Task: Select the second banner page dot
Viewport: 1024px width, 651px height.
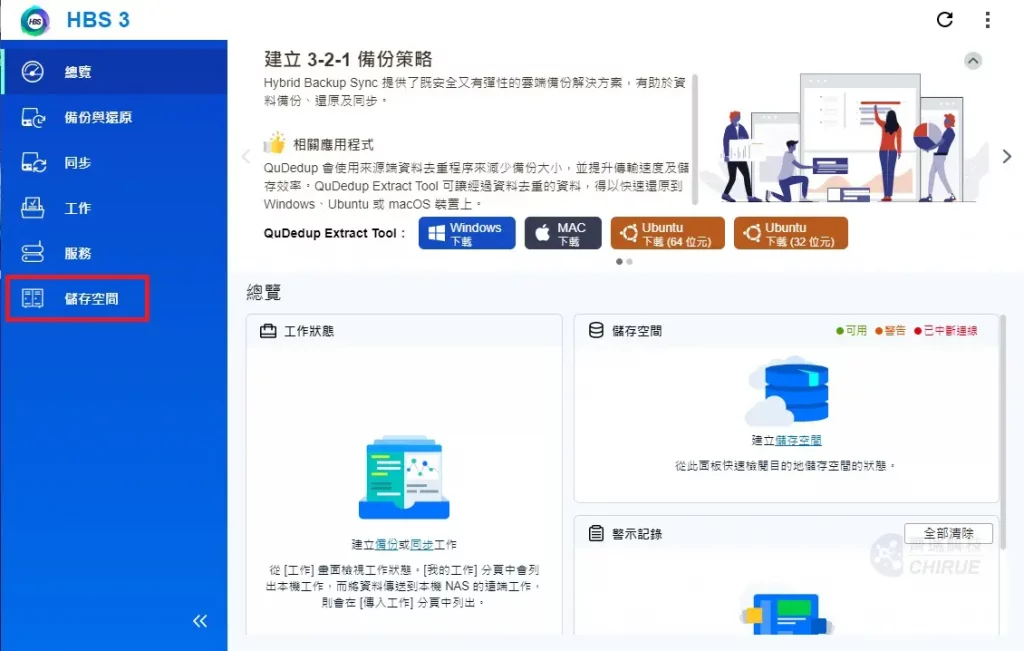Action: click(630, 262)
